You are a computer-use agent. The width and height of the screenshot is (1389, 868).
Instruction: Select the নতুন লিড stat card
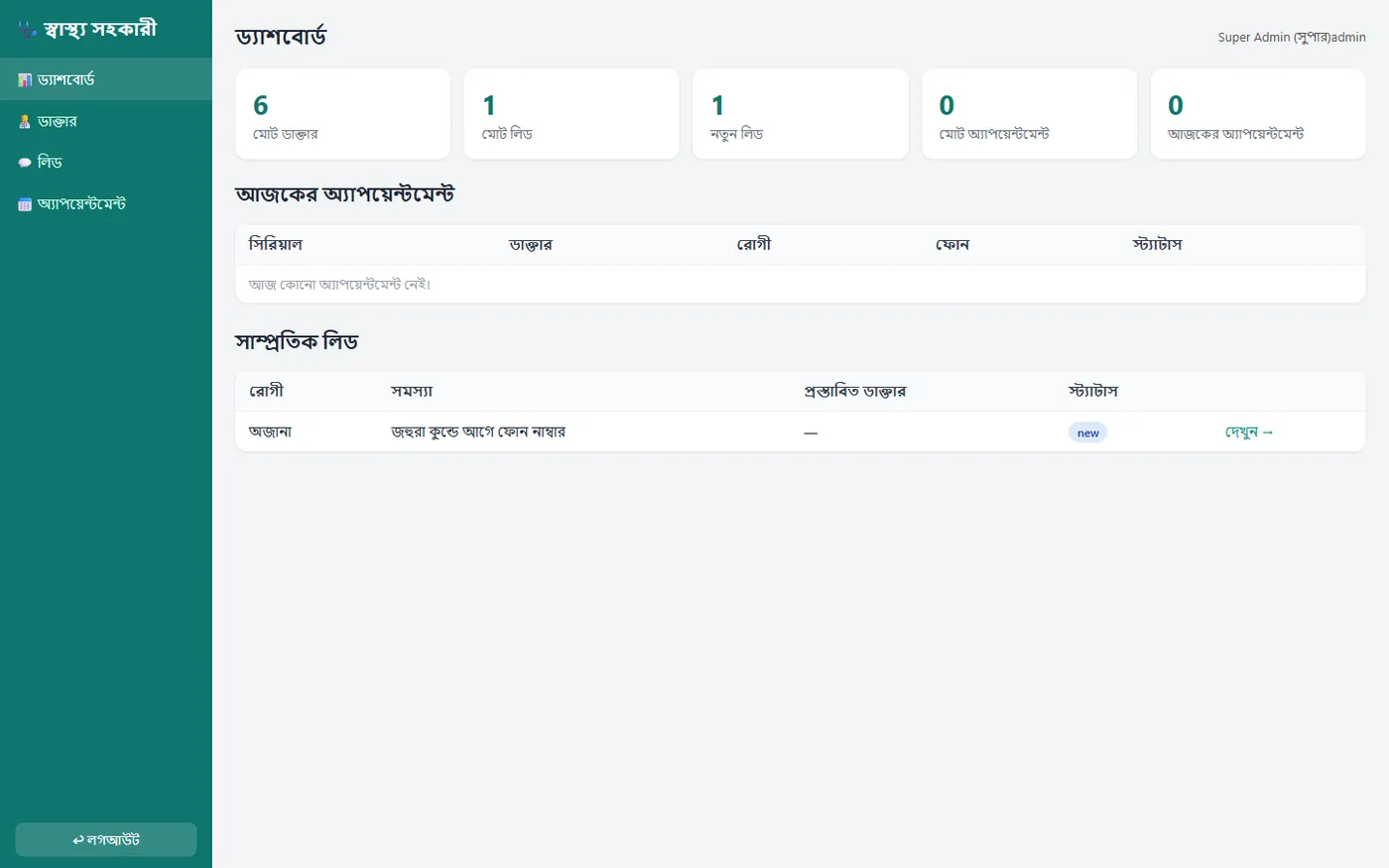click(x=801, y=114)
